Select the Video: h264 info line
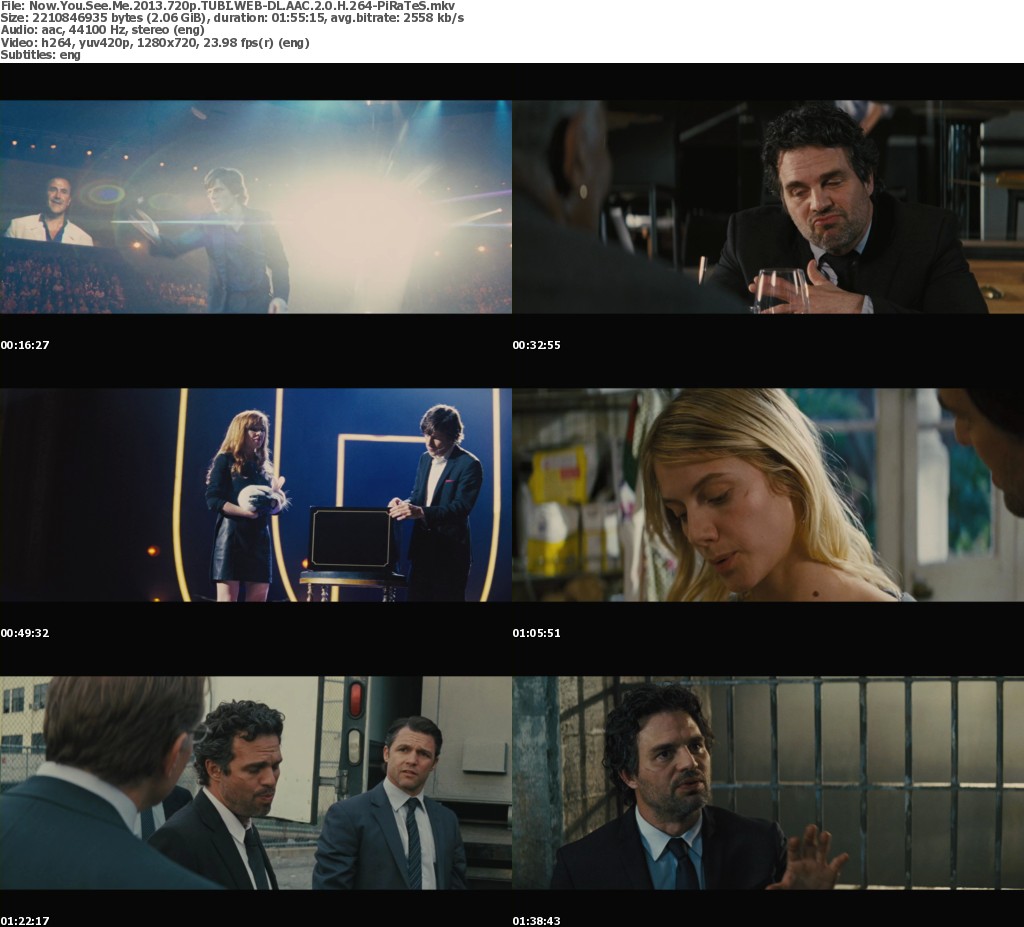1024x927 pixels. pos(155,43)
